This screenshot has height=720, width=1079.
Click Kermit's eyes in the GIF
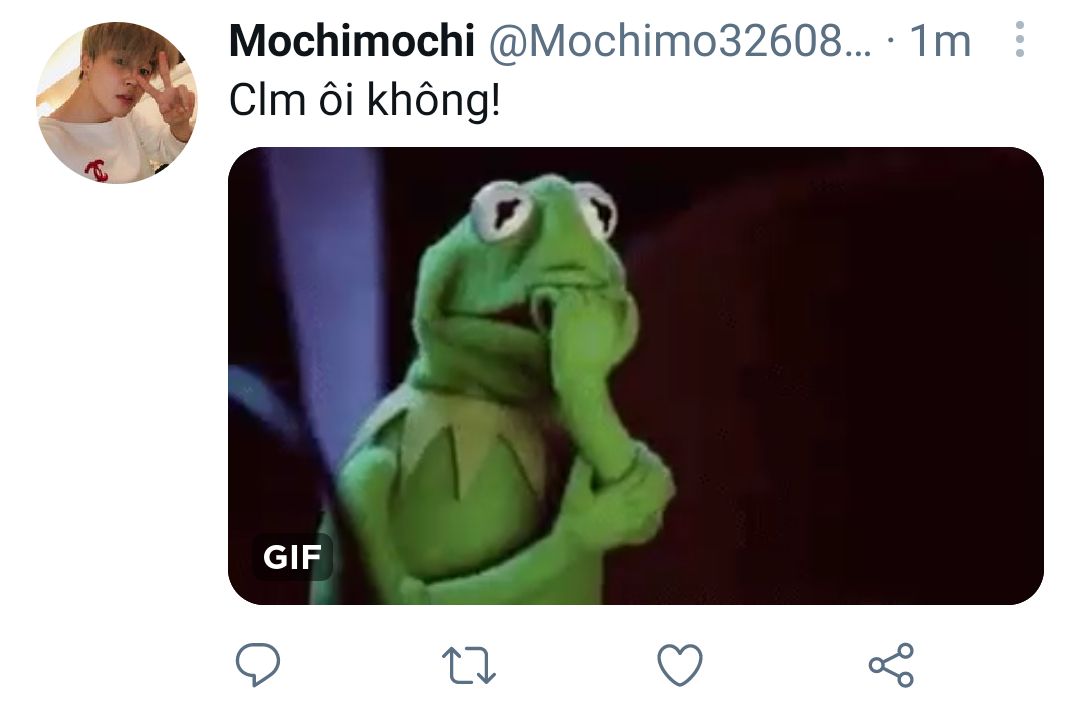click(544, 210)
